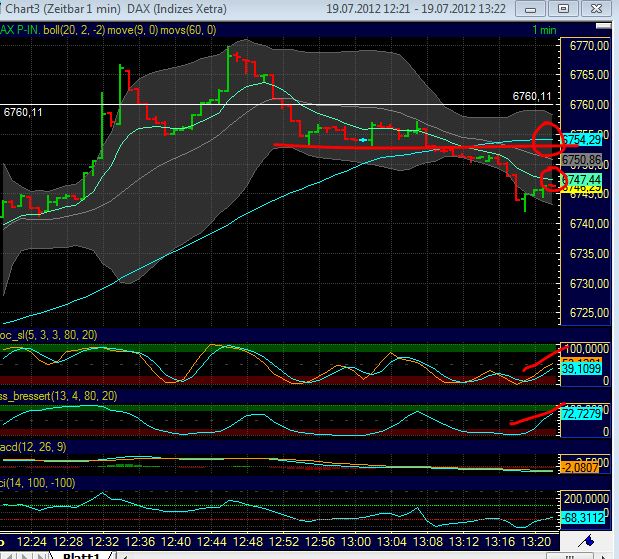Click the date range 19.07.2012 12:21 - 13:22

[416, 9]
